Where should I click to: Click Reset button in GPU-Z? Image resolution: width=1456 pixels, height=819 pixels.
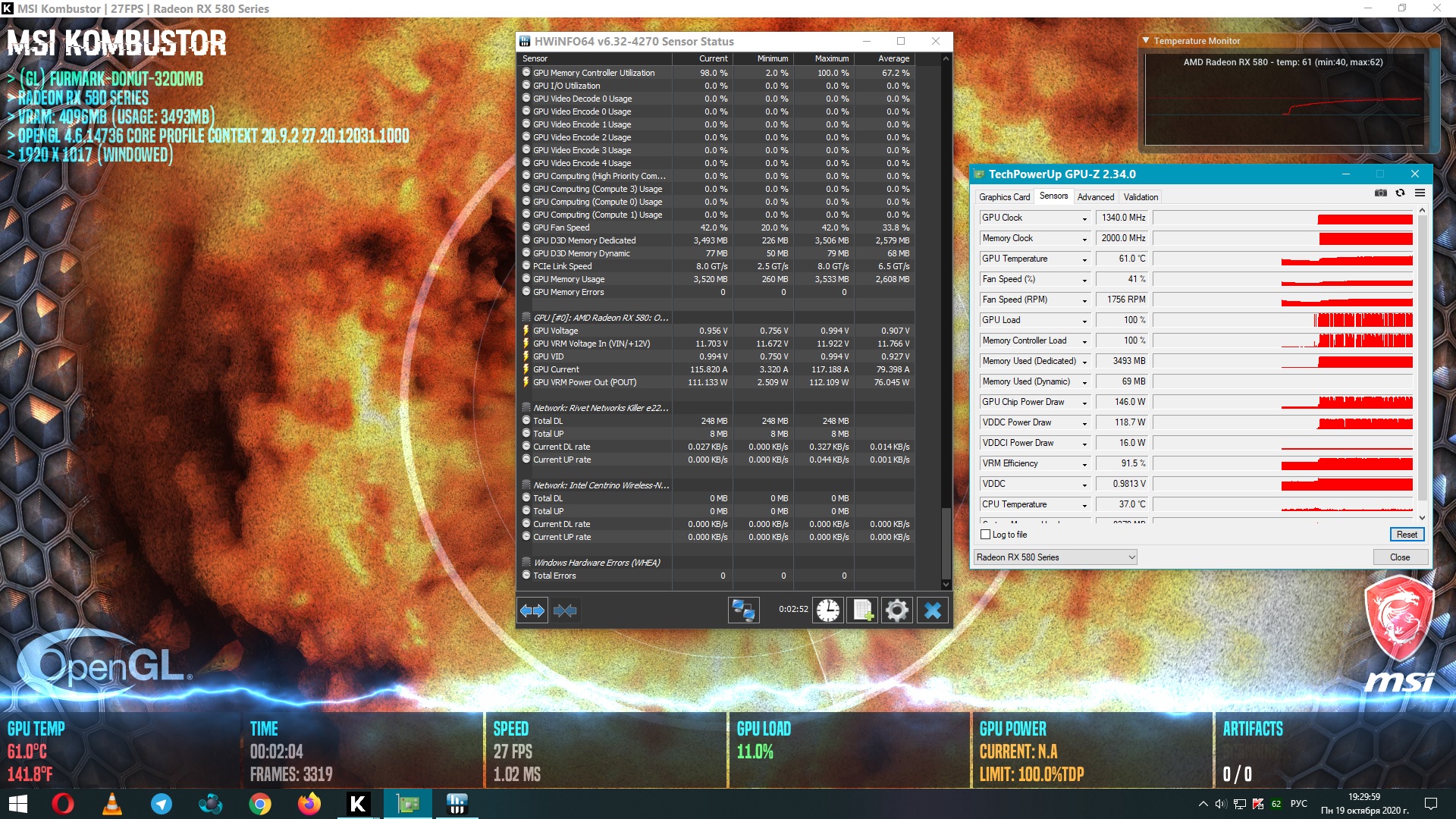click(1407, 535)
